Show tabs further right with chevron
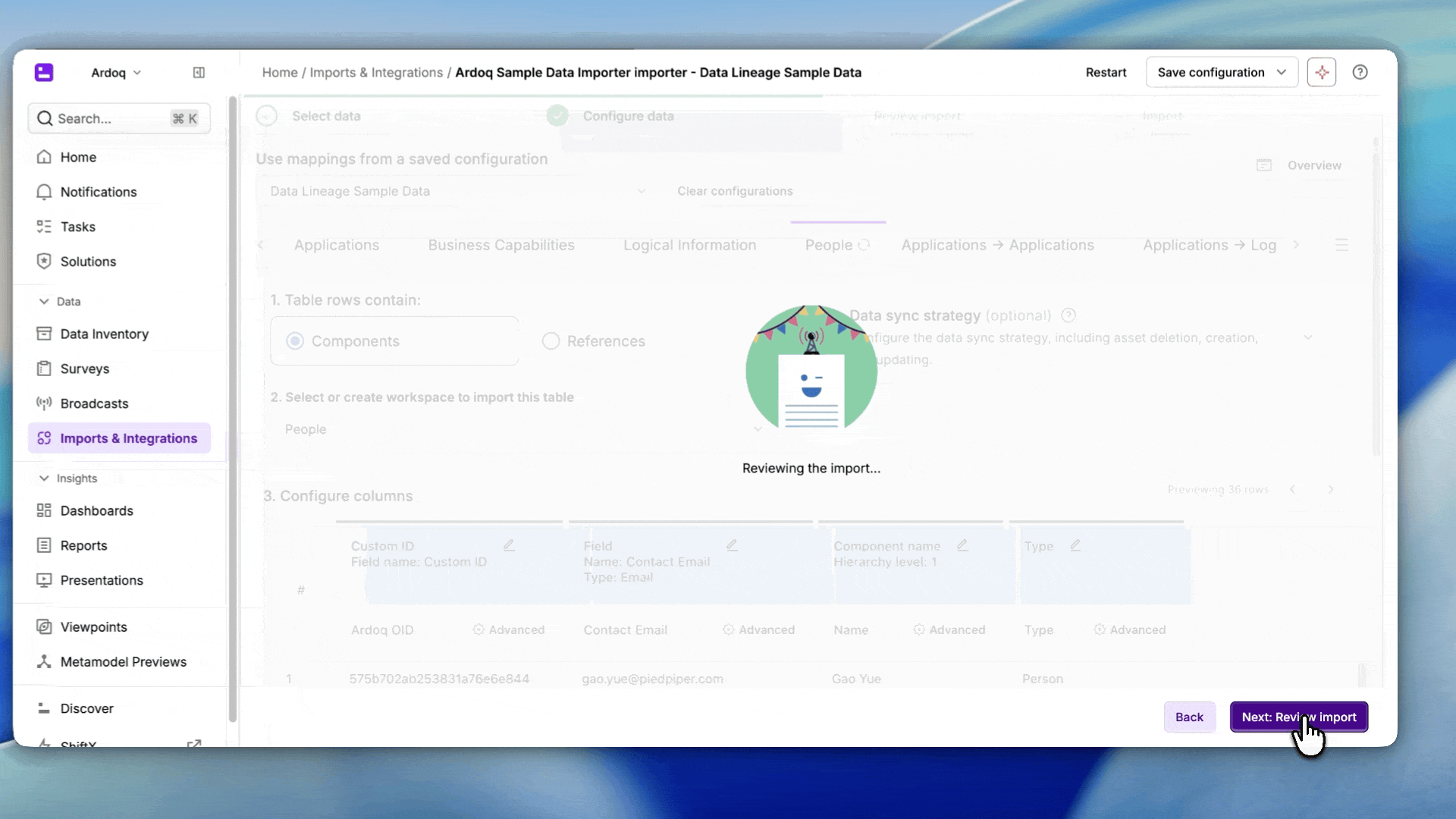Viewport: 1456px width, 819px height. [1296, 245]
